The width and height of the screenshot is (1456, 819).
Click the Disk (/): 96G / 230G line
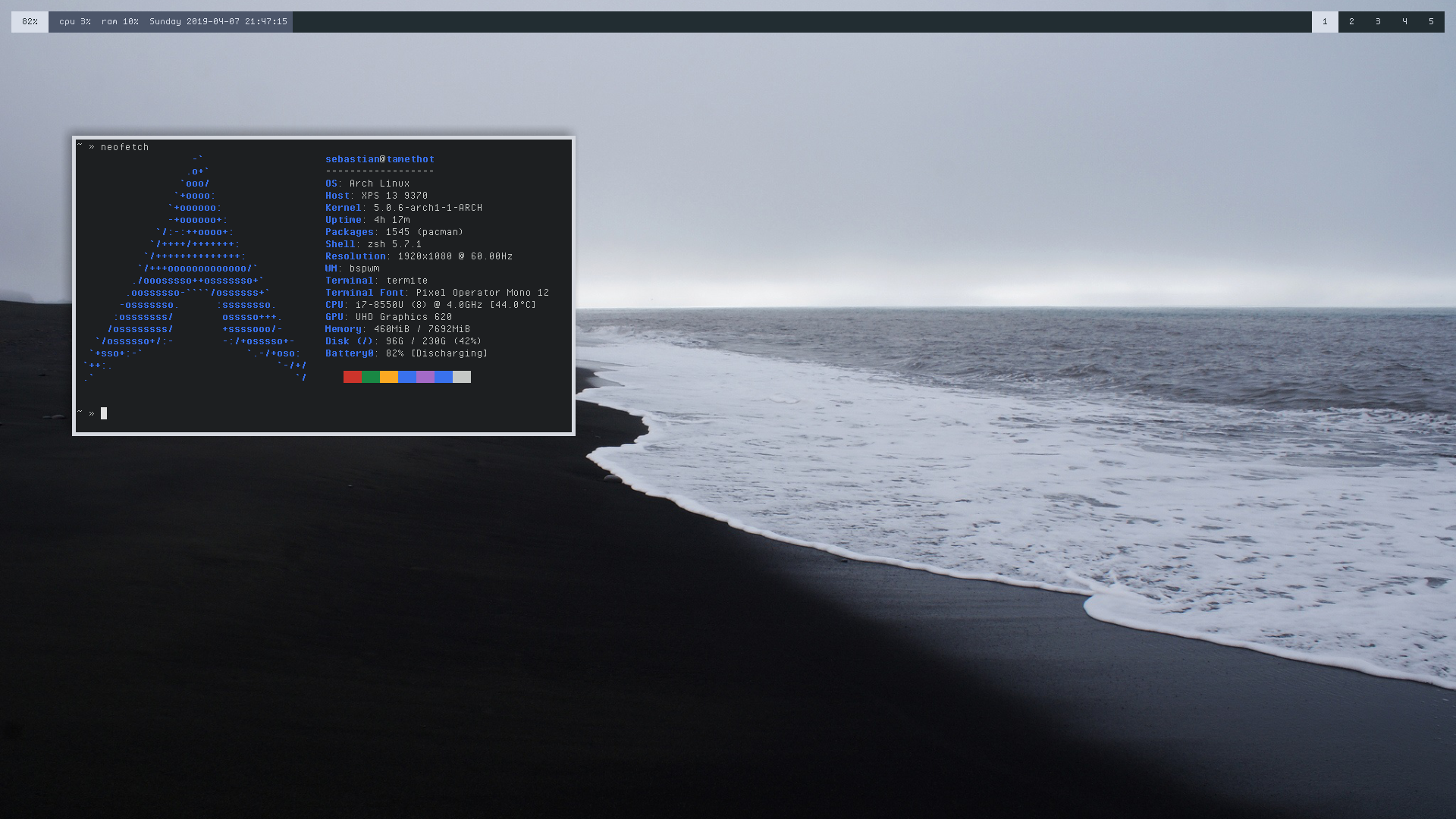[x=403, y=341]
